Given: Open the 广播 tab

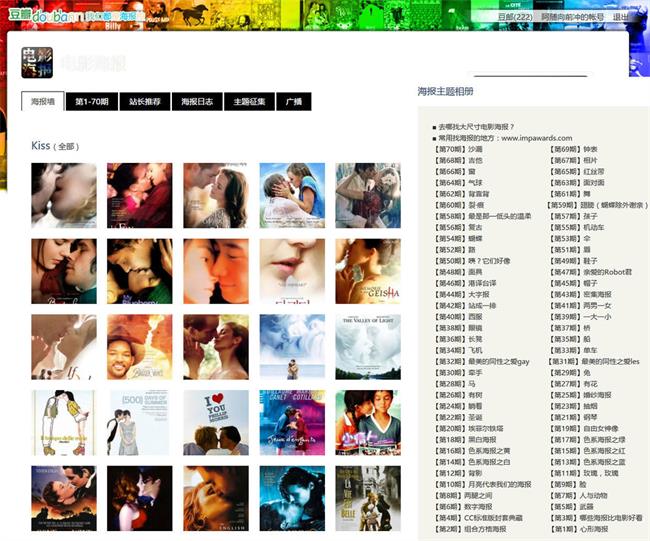Looking at the screenshot, I should coord(294,102).
